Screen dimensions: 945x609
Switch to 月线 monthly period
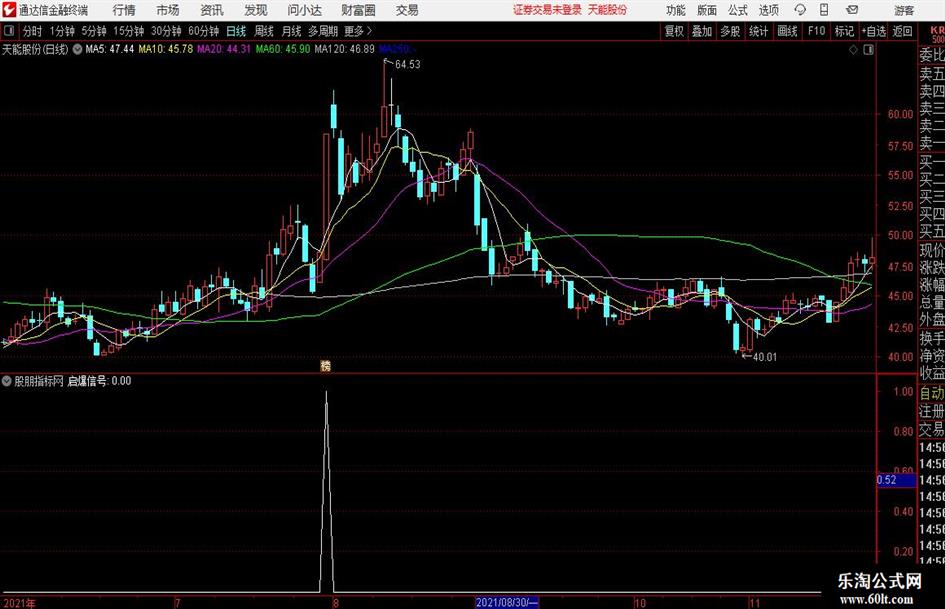(292, 31)
